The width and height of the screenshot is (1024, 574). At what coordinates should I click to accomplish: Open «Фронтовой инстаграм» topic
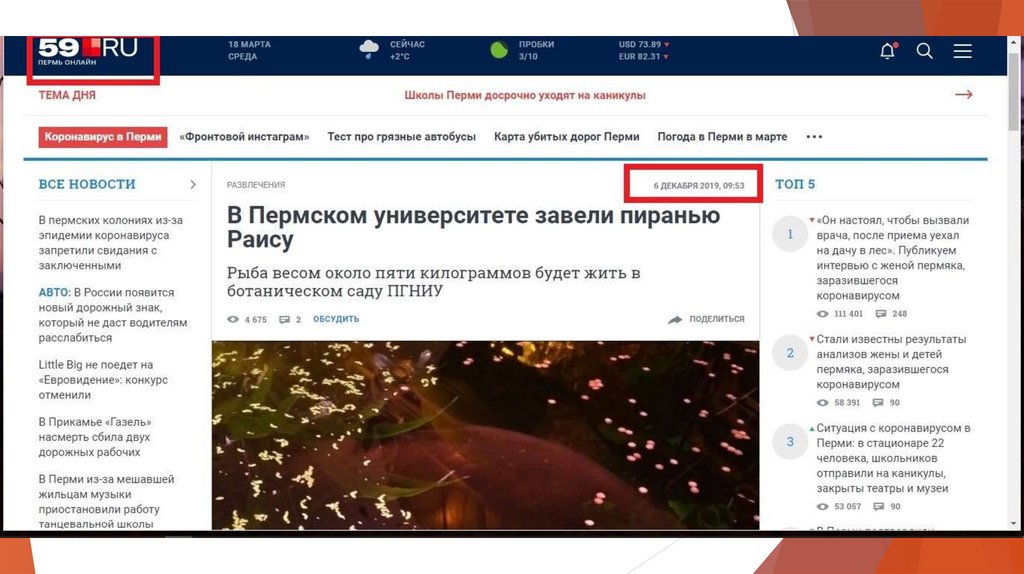pyautogui.click(x=244, y=137)
